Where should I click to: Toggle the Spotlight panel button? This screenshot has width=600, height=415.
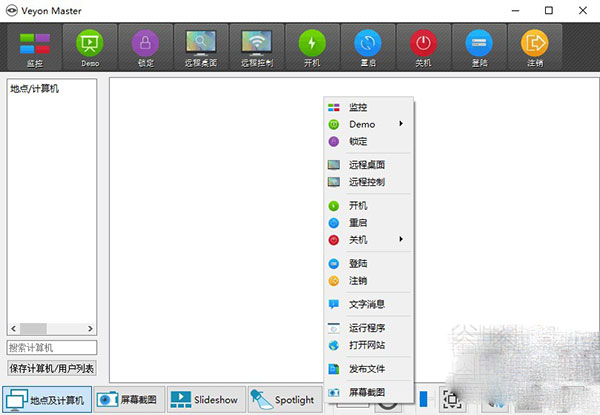pyautogui.click(x=285, y=400)
